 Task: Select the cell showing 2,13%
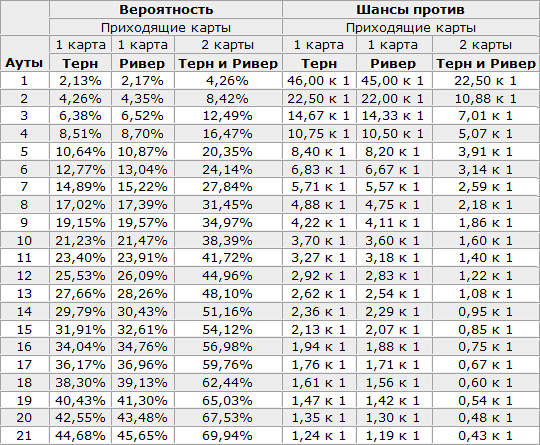click(x=80, y=81)
